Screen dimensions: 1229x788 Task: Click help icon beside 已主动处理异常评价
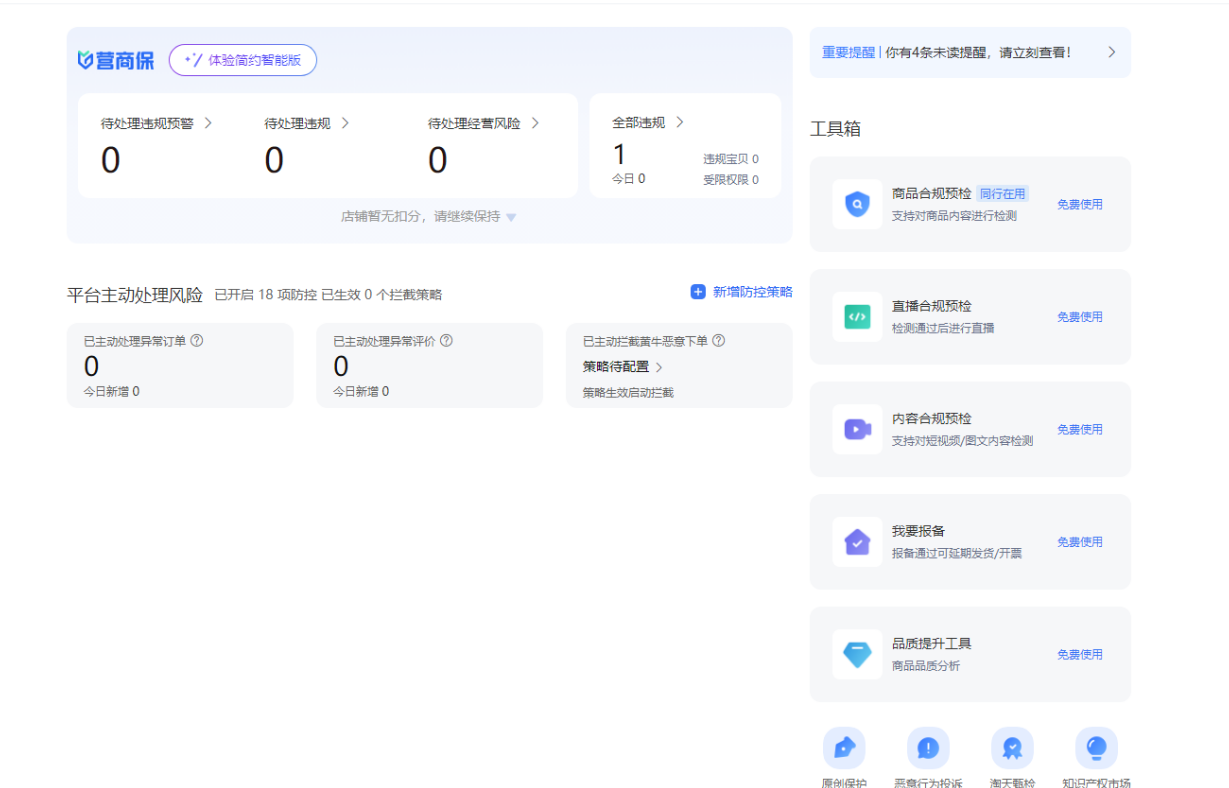(x=446, y=340)
